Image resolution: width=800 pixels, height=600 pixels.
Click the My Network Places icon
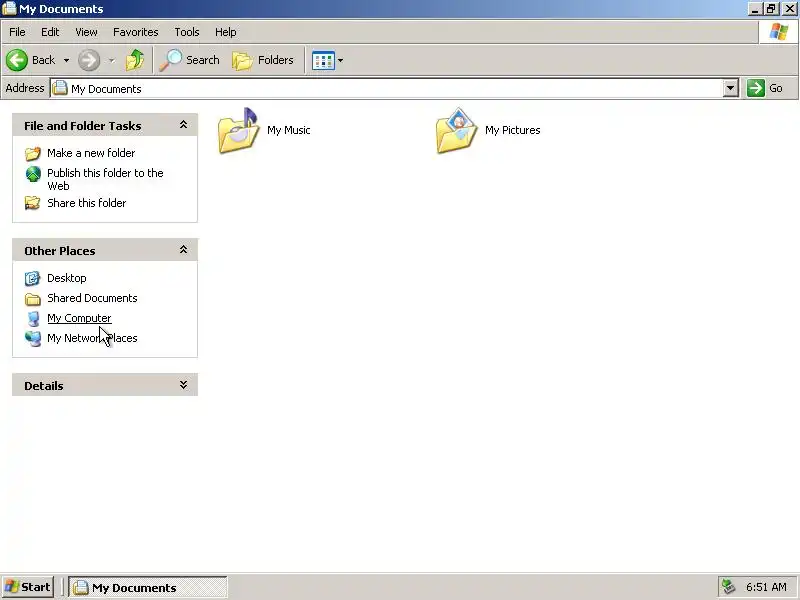(x=33, y=338)
